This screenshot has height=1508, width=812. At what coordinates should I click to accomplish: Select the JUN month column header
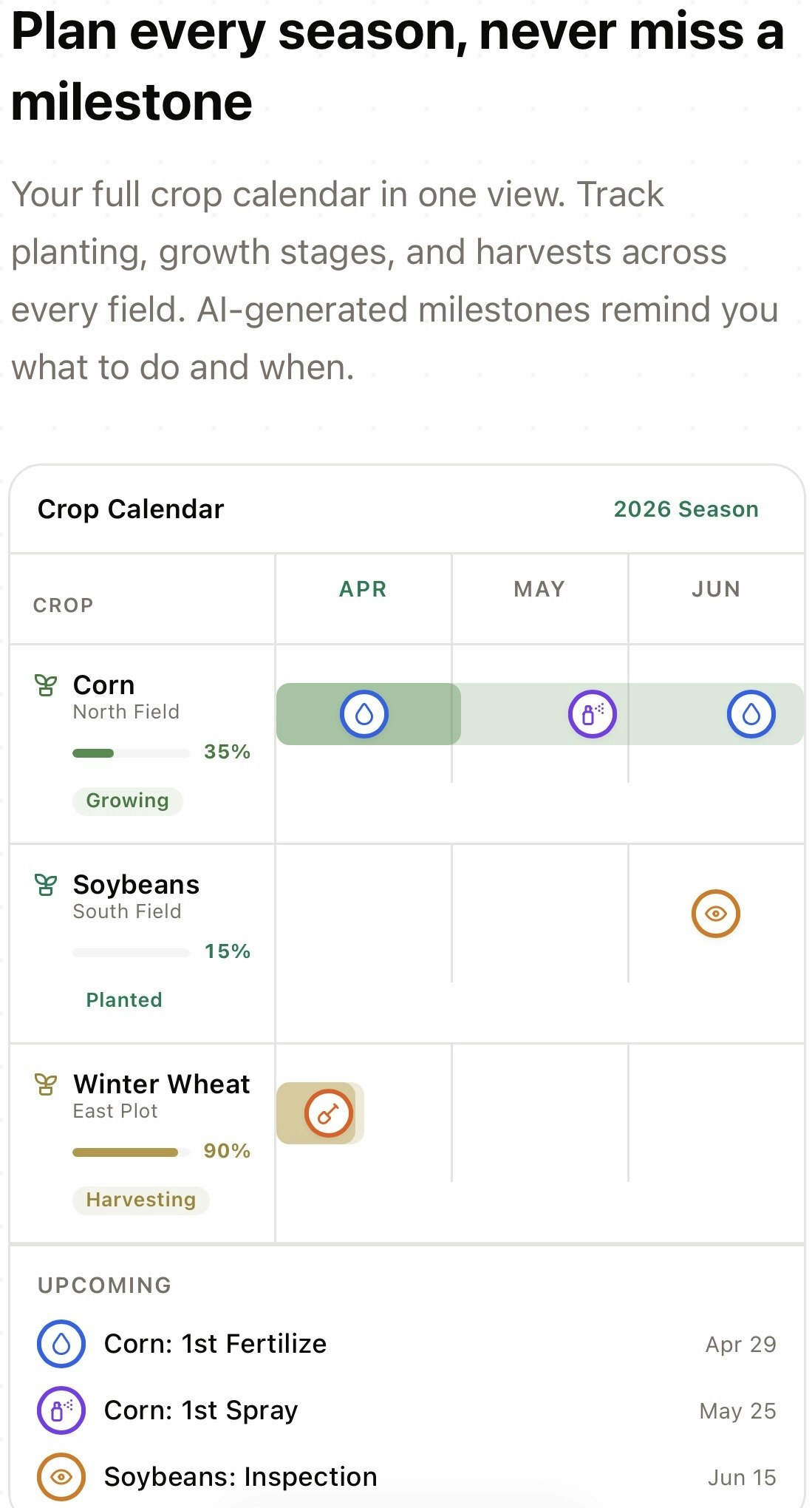[715, 589]
